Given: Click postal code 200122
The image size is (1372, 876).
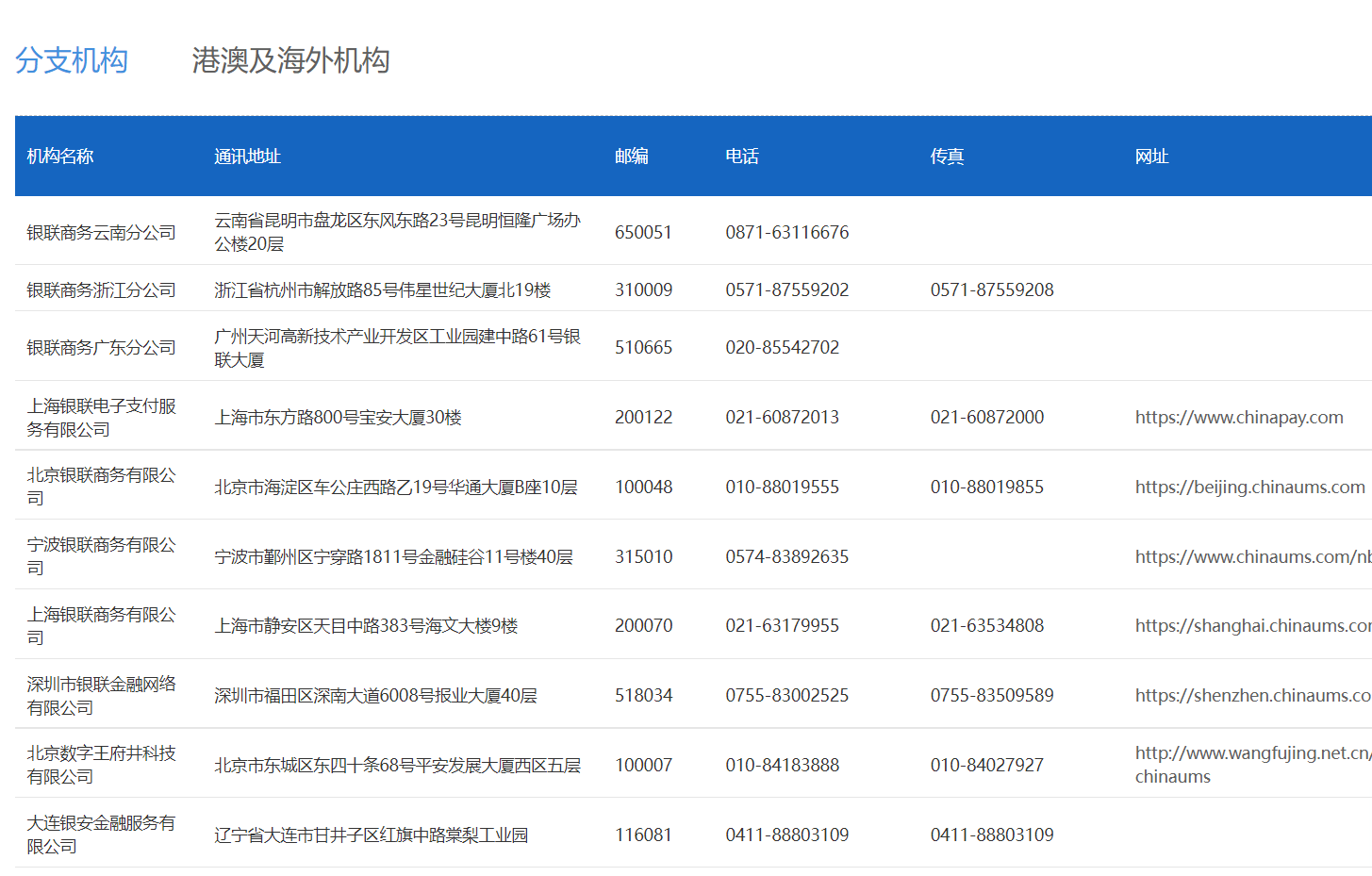Looking at the screenshot, I should [x=643, y=417].
